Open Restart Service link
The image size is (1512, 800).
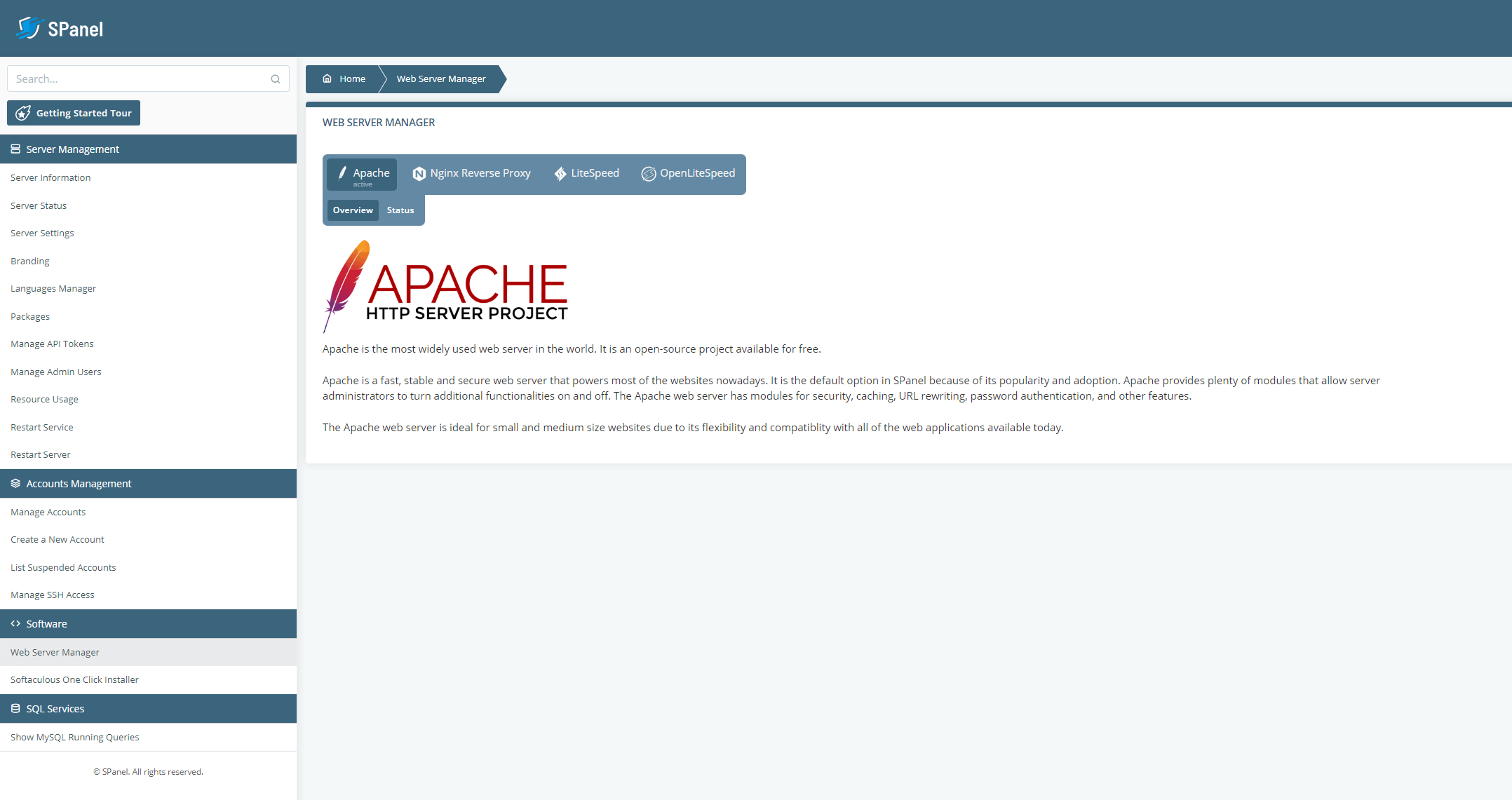[42, 427]
